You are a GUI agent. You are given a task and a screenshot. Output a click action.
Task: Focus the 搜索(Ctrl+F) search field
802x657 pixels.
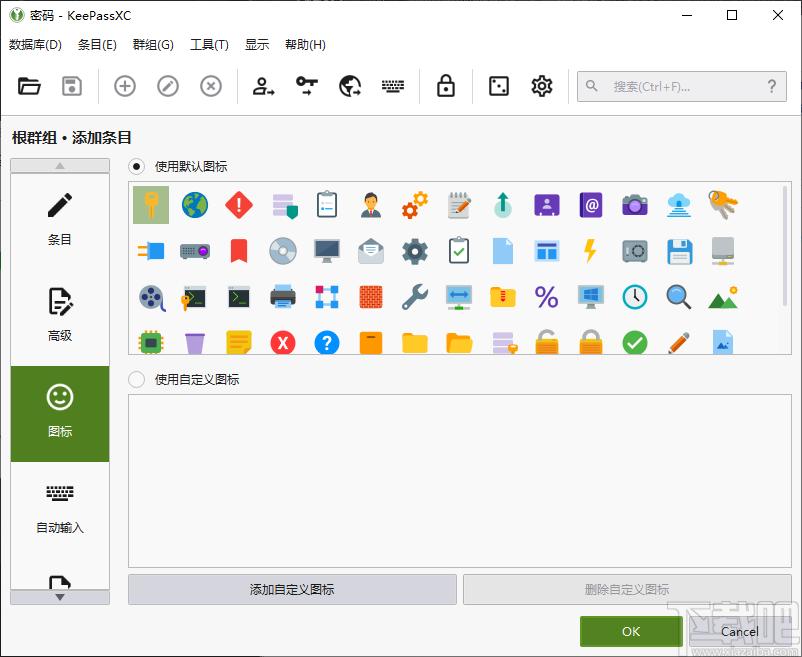coord(682,86)
